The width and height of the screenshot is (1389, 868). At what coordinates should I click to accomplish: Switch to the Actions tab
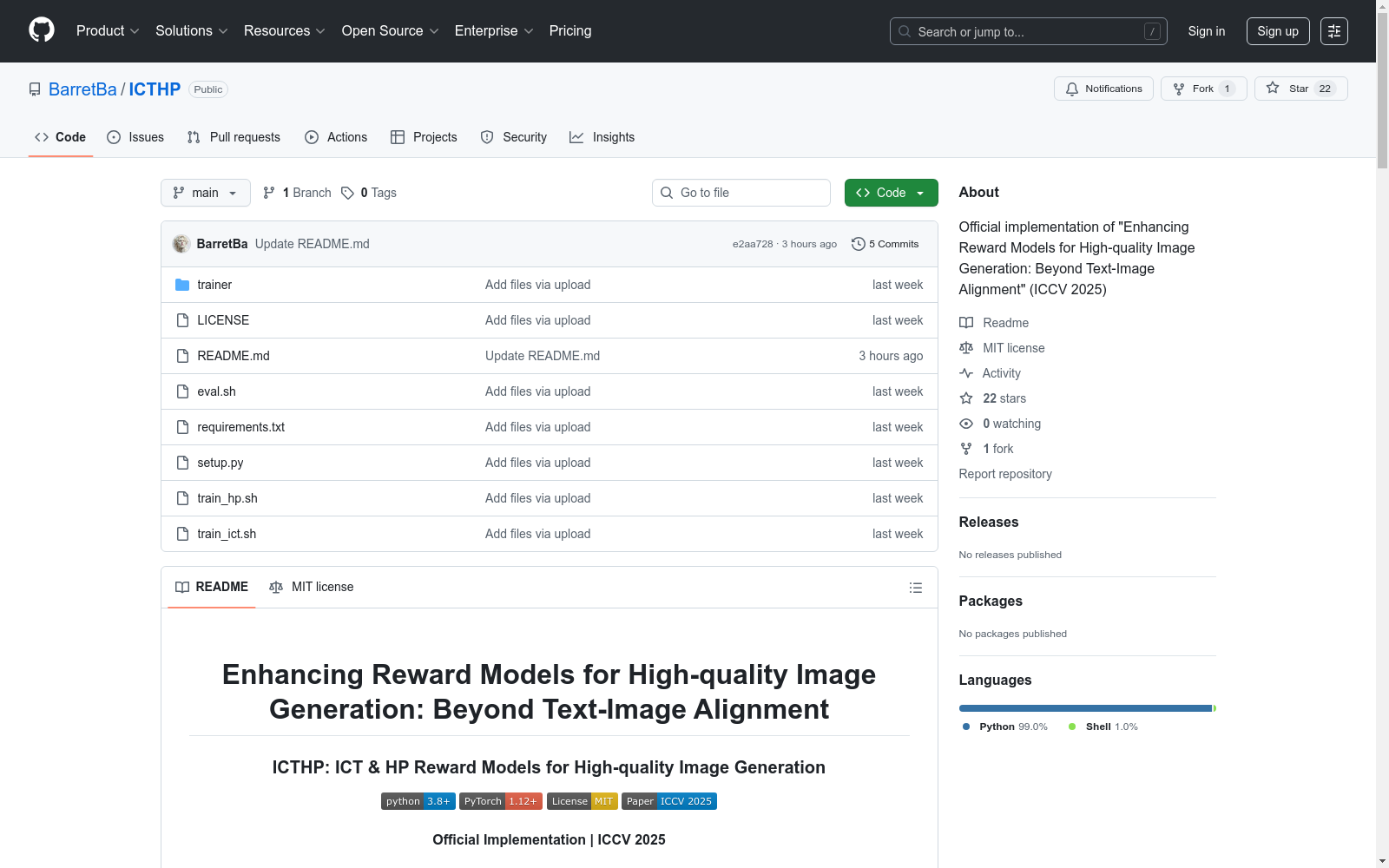pos(336,137)
